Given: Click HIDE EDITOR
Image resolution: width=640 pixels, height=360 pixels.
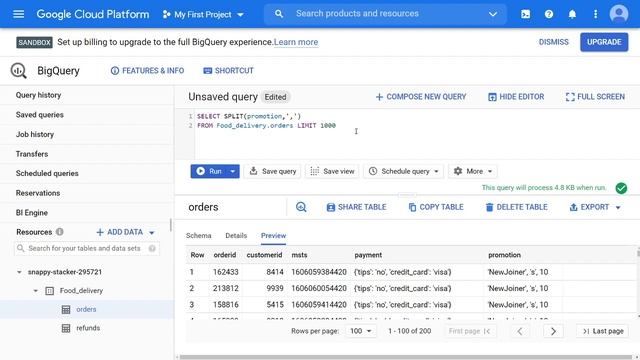Looking at the screenshot, I should click(516, 97).
